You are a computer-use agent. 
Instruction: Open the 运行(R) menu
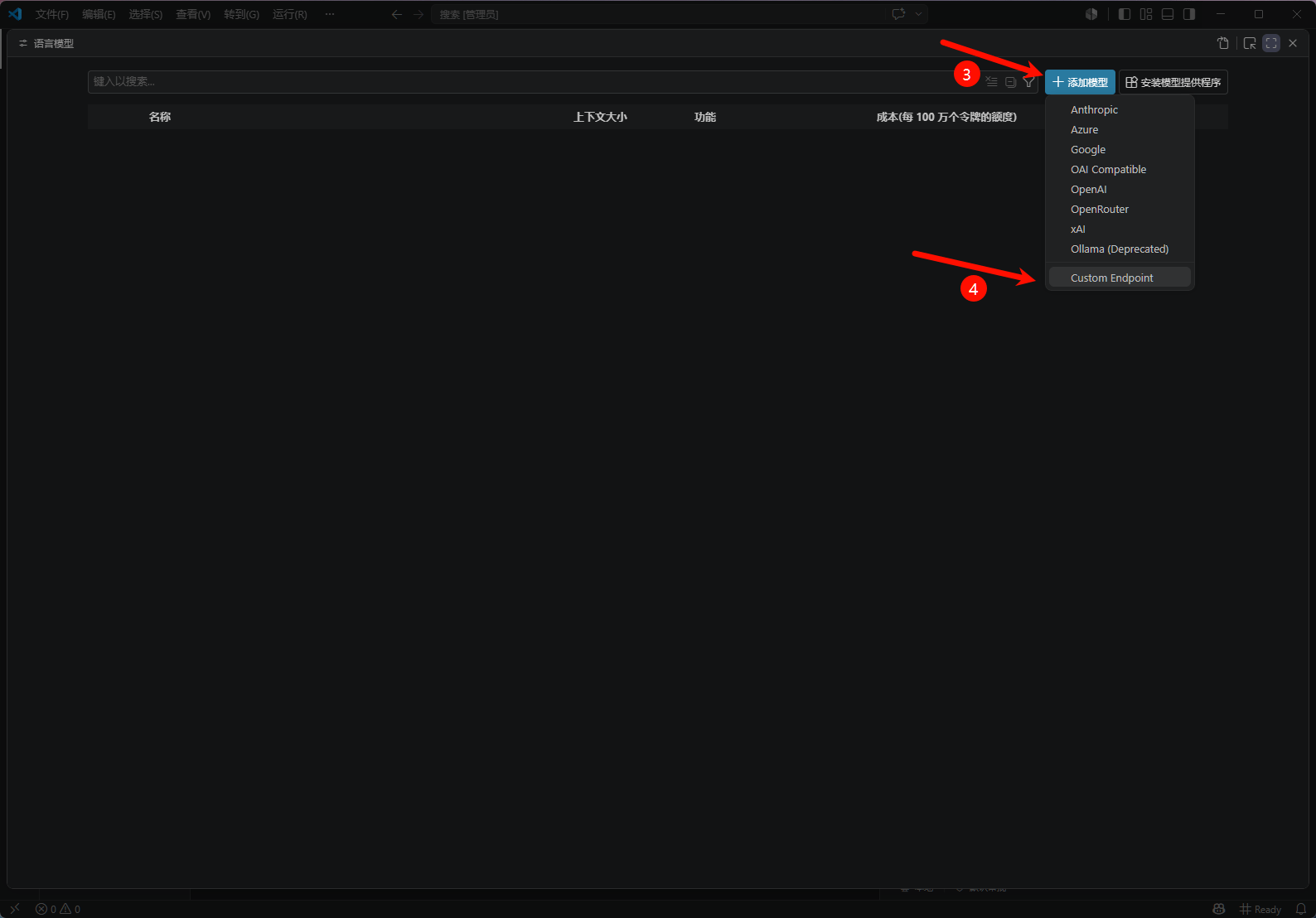[290, 14]
